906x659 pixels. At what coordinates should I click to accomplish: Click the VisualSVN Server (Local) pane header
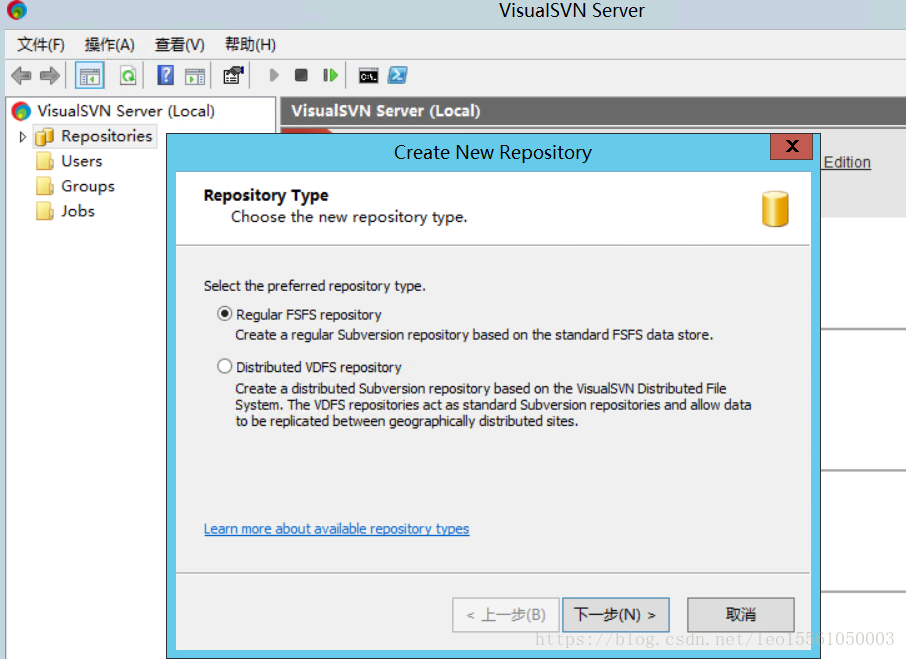pos(593,111)
